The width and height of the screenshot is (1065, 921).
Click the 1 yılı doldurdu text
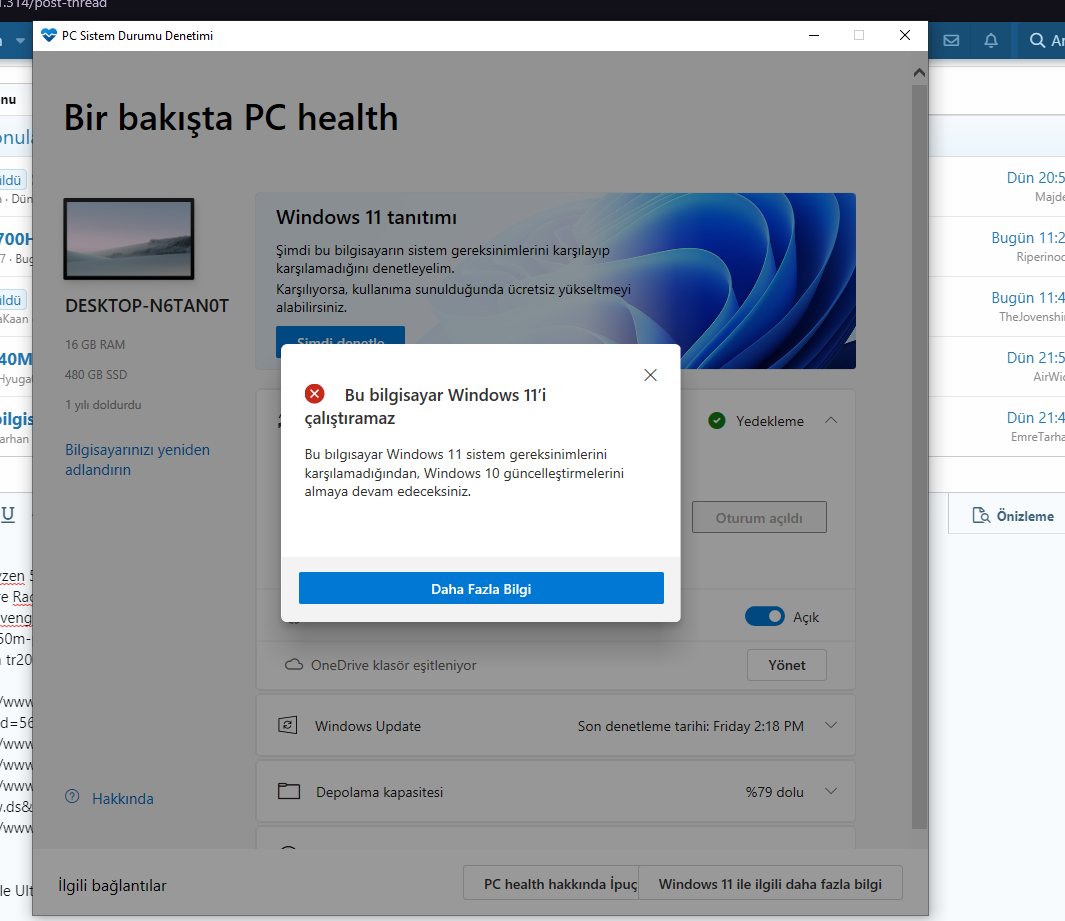(x=103, y=405)
